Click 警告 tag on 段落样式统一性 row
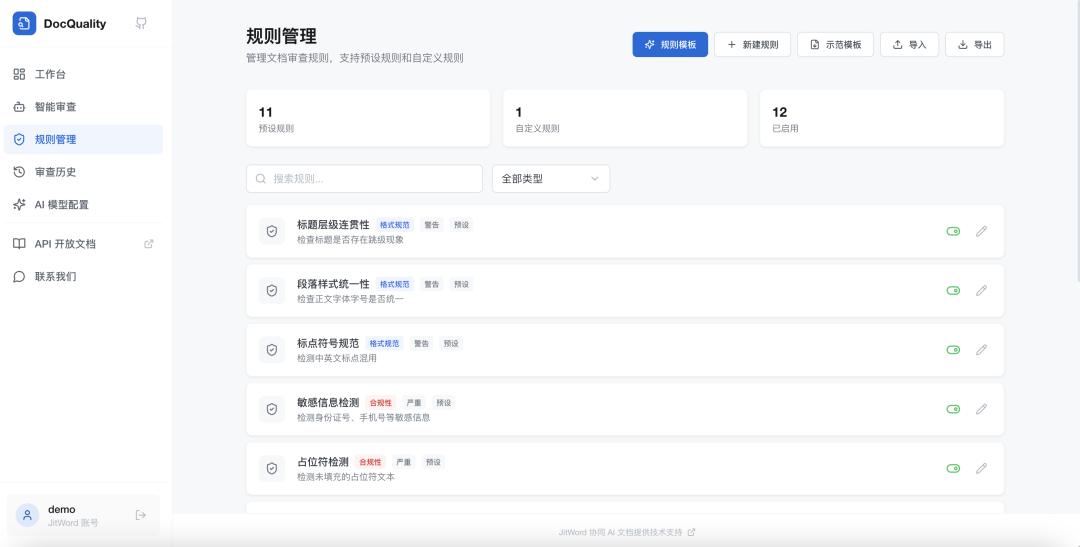Viewport: 1080px width, 547px height. click(432, 284)
